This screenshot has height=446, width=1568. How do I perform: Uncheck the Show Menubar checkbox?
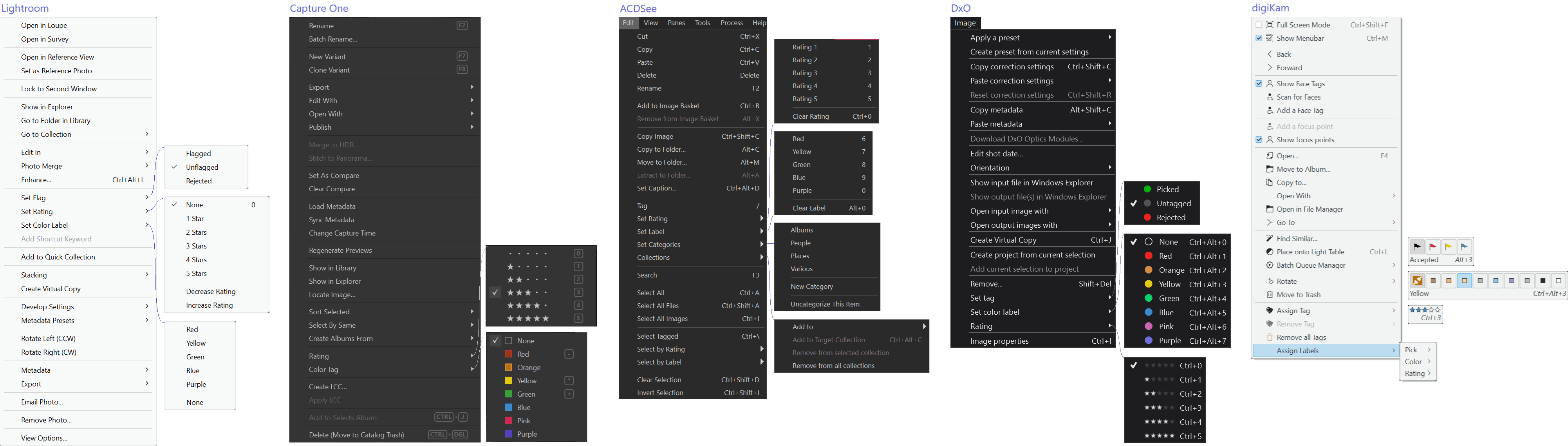pyautogui.click(x=1259, y=38)
